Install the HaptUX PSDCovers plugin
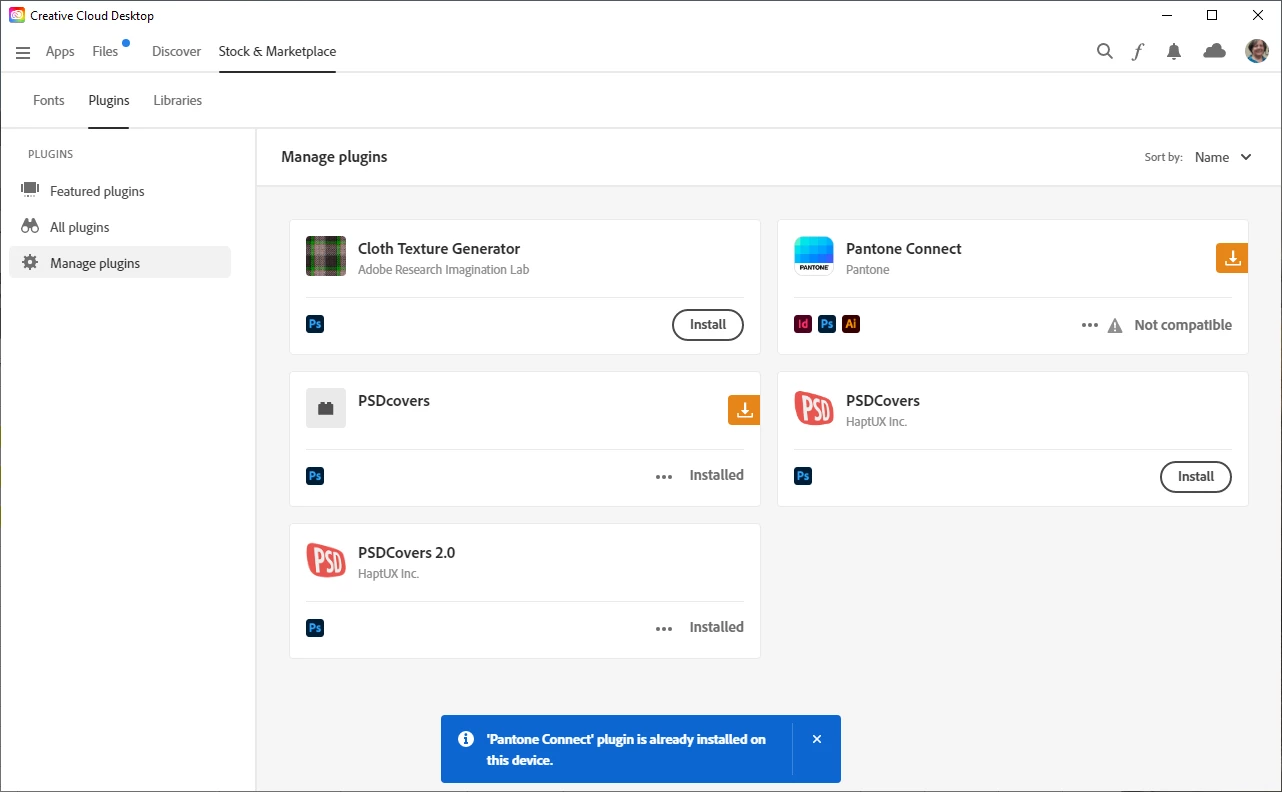The height and width of the screenshot is (792, 1282). point(1196,477)
